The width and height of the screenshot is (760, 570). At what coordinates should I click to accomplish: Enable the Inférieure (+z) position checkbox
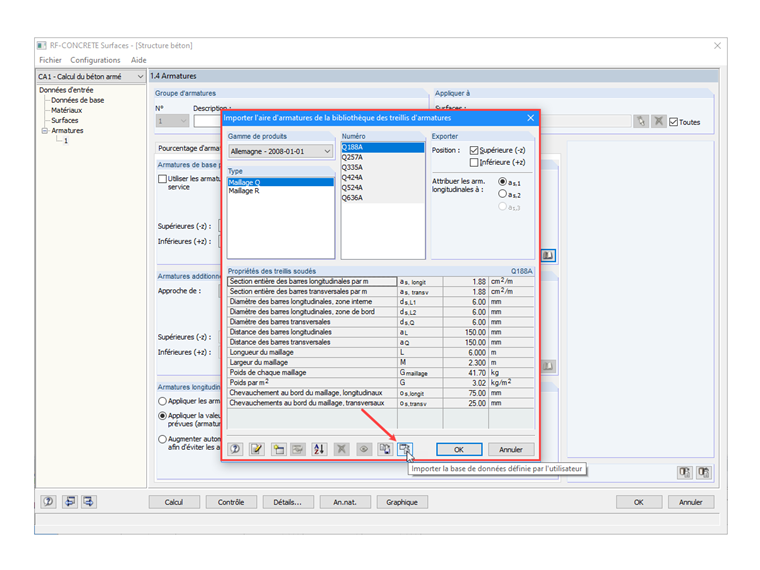(x=474, y=162)
